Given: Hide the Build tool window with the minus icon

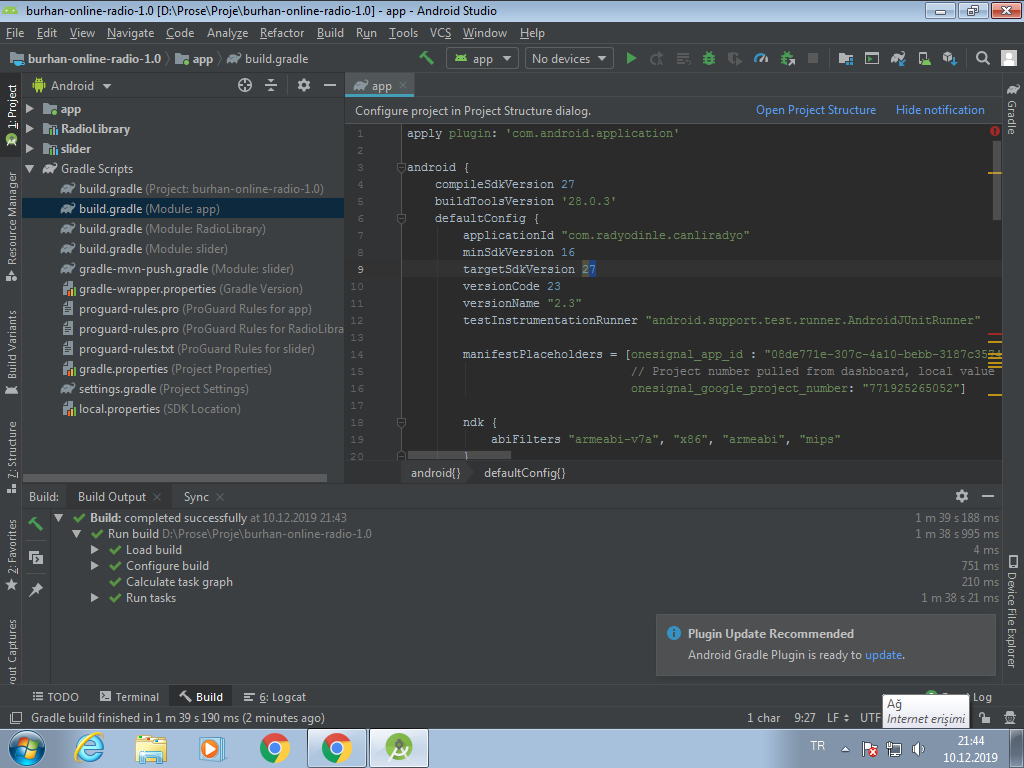Looking at the screenshot, I should (987, 496).
